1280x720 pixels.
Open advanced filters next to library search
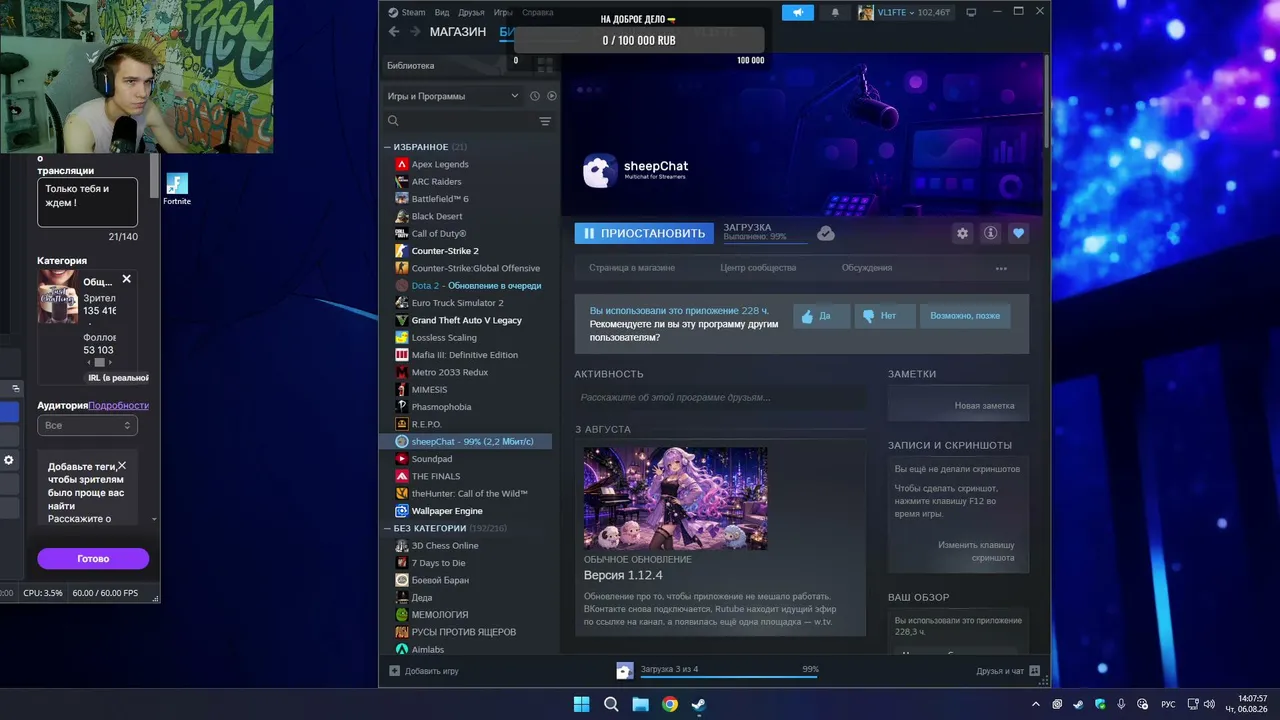pos(545,121)
